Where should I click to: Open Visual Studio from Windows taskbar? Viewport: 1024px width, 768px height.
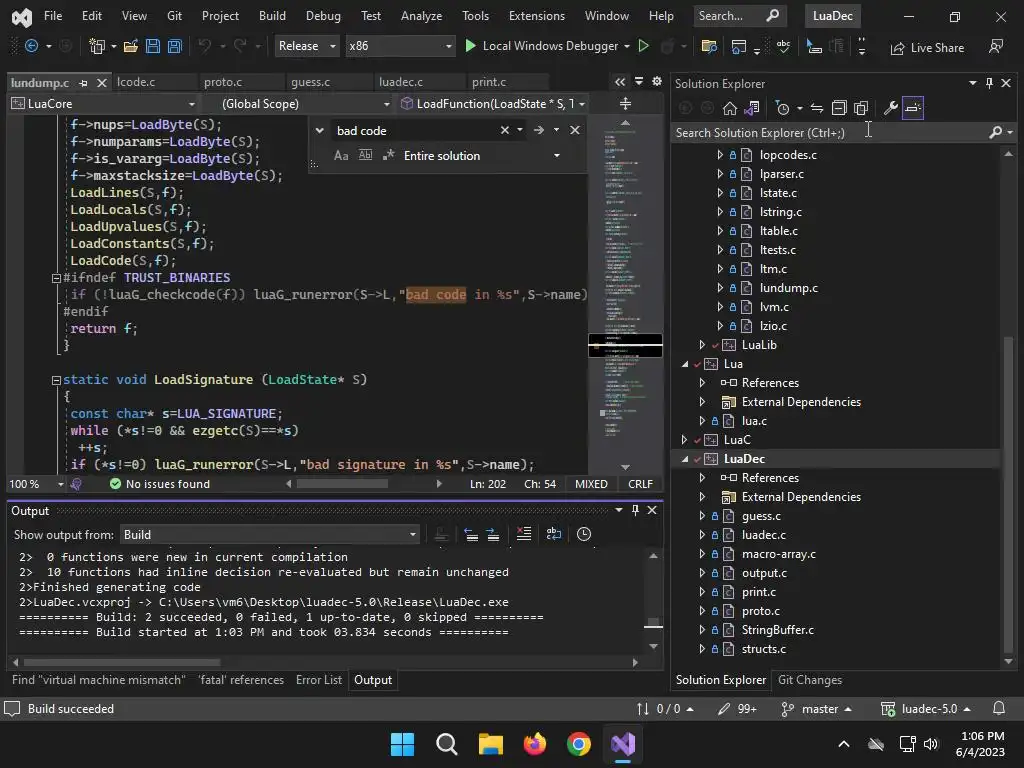click(x=623, y=744)
